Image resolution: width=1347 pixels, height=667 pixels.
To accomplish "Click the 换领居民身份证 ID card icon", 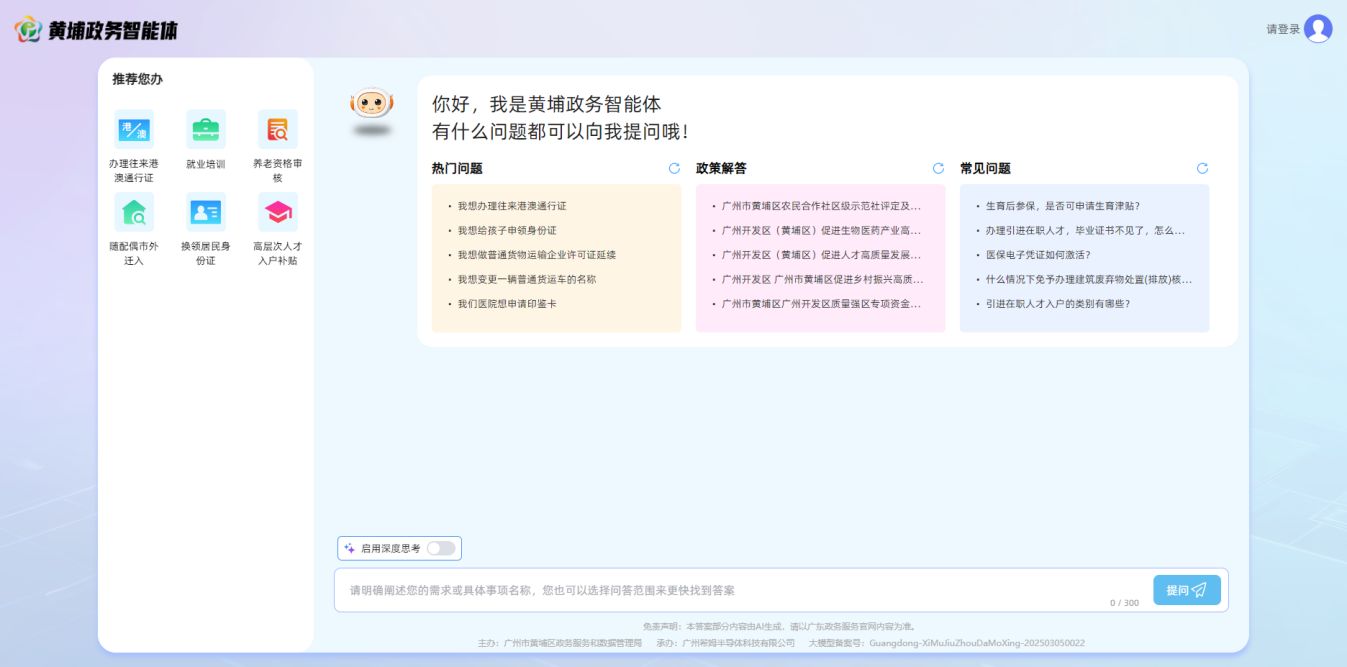I will pos(206,212).
